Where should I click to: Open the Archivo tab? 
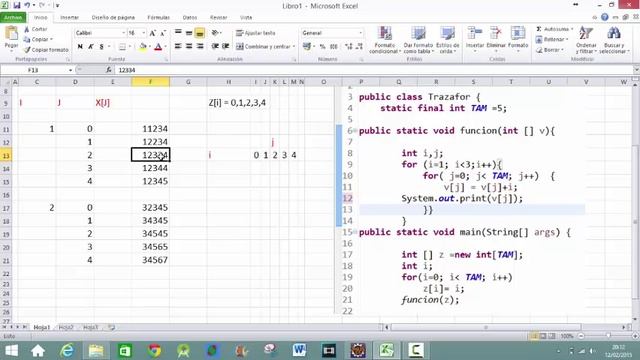click(x=13, y=18)
